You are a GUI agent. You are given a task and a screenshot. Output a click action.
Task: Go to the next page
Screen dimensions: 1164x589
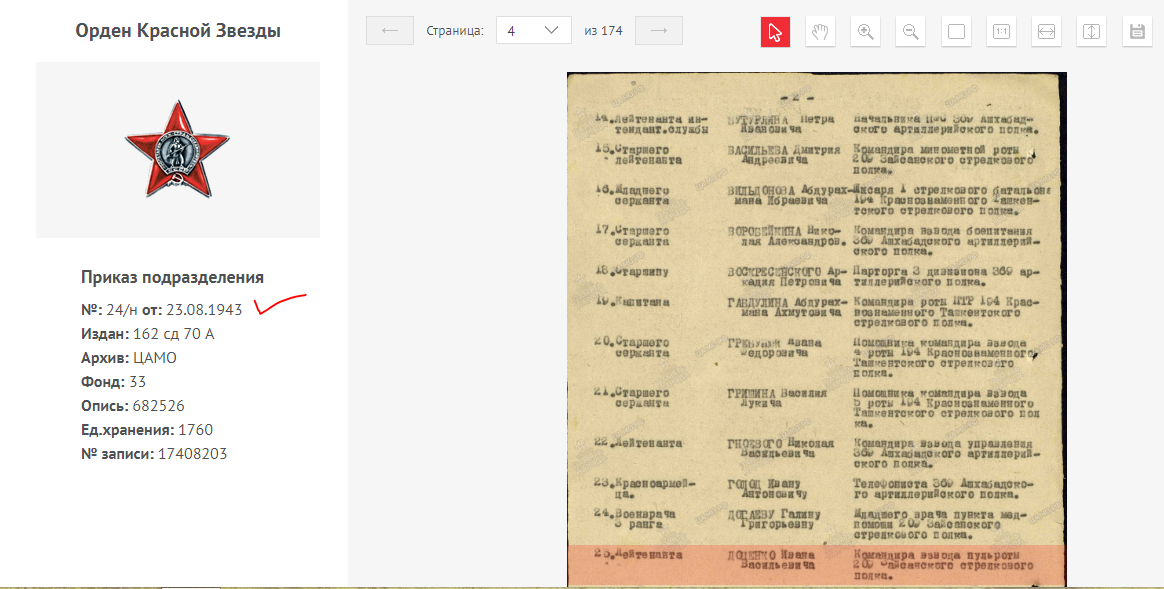click(x=658, y=31)
